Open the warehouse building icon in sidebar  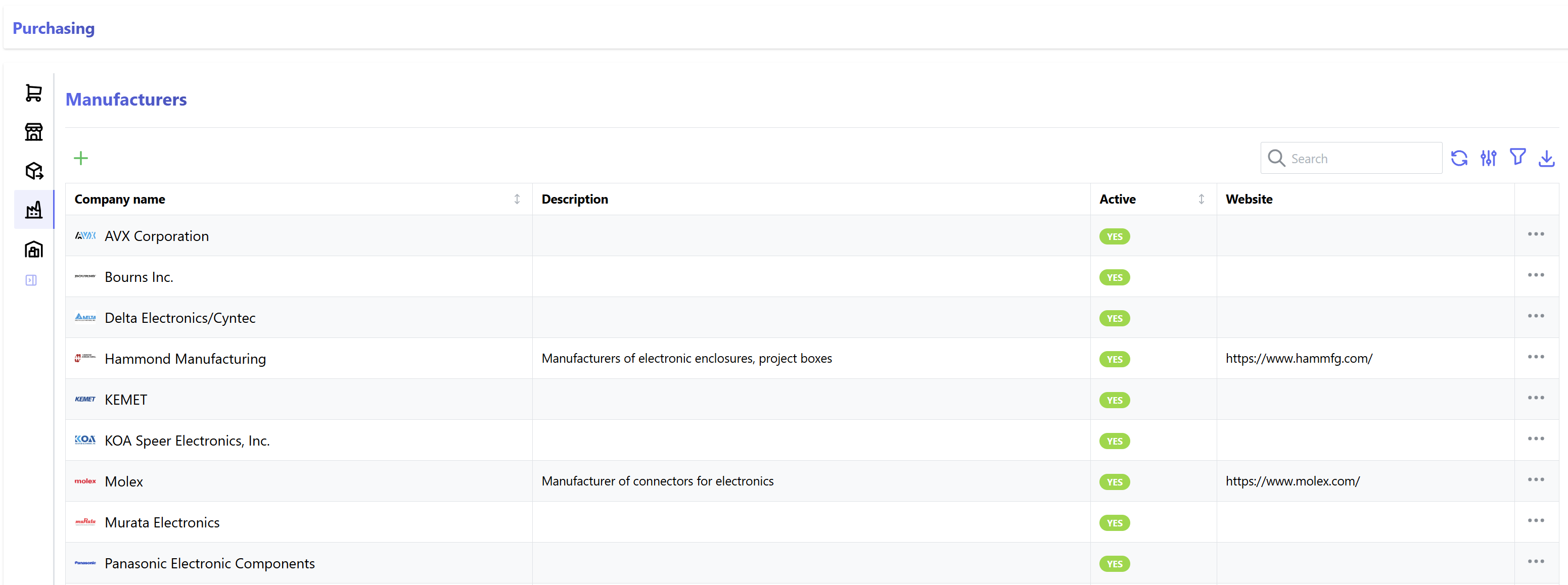[34, 250]
